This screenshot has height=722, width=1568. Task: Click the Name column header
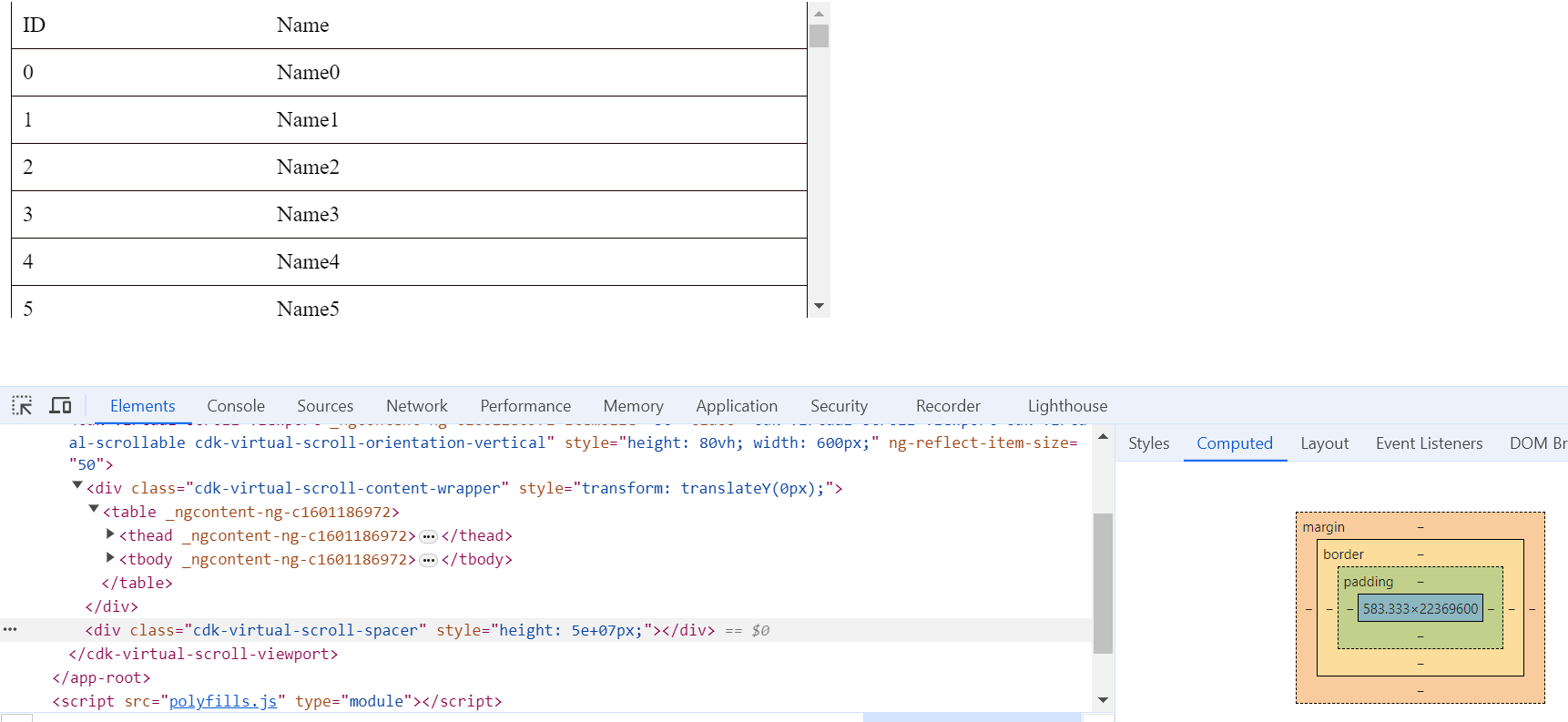[302, 25]
